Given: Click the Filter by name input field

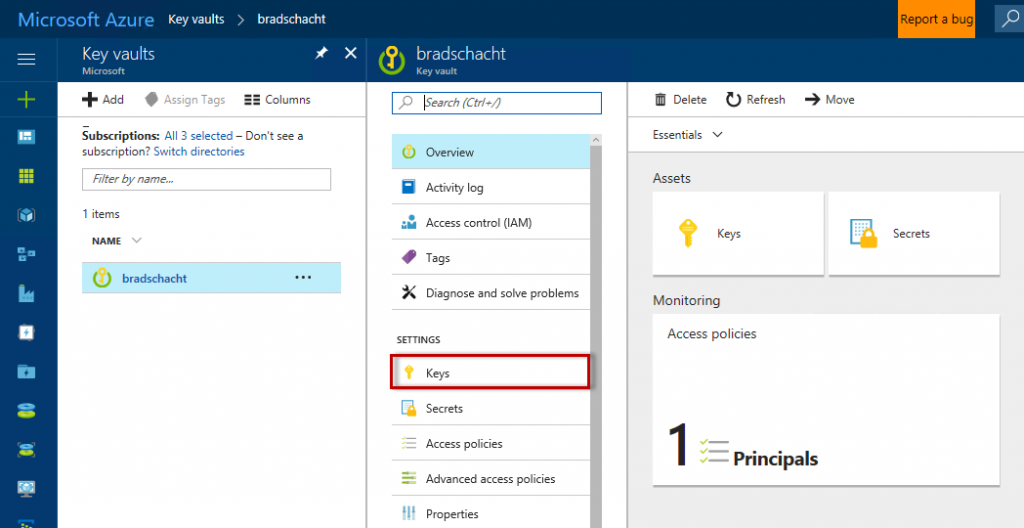Looking at the screenshot, I should tap(206, 179).
